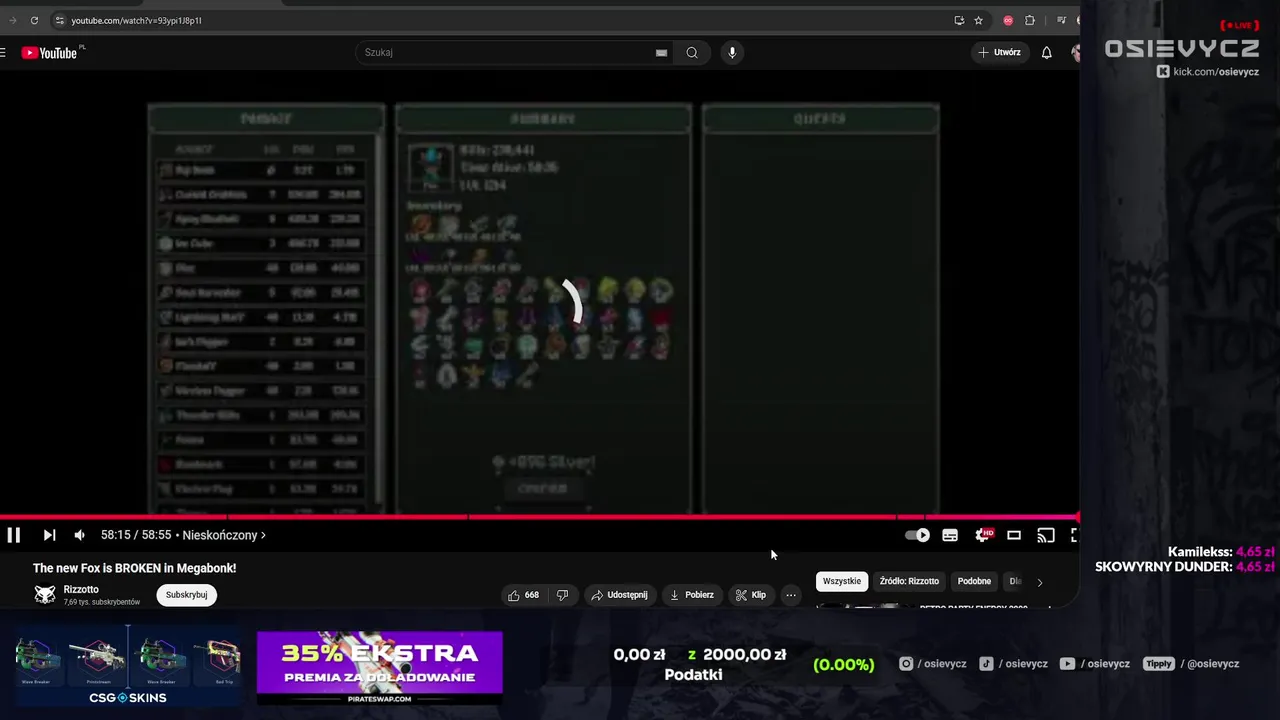Click the 58:15 / 58:55 time display
The image size is (1280, 720).
[136, 535]
